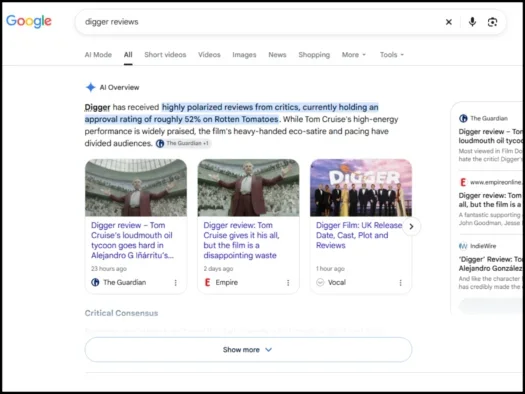This screenshot has height=394, width=525.
Task: Start voice search with the microphone icon
Action: tap(472, 22)
